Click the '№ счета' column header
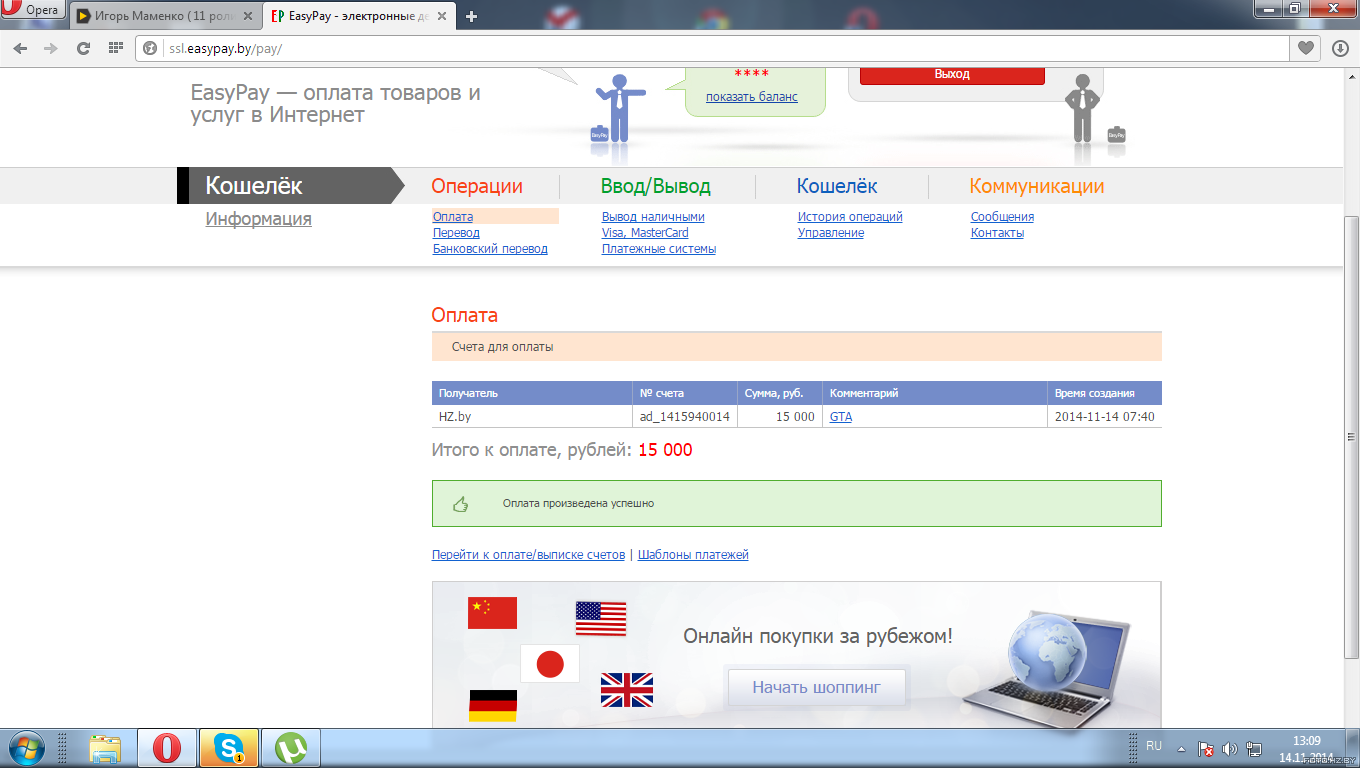1360x768 pixels. coord(685,393)
